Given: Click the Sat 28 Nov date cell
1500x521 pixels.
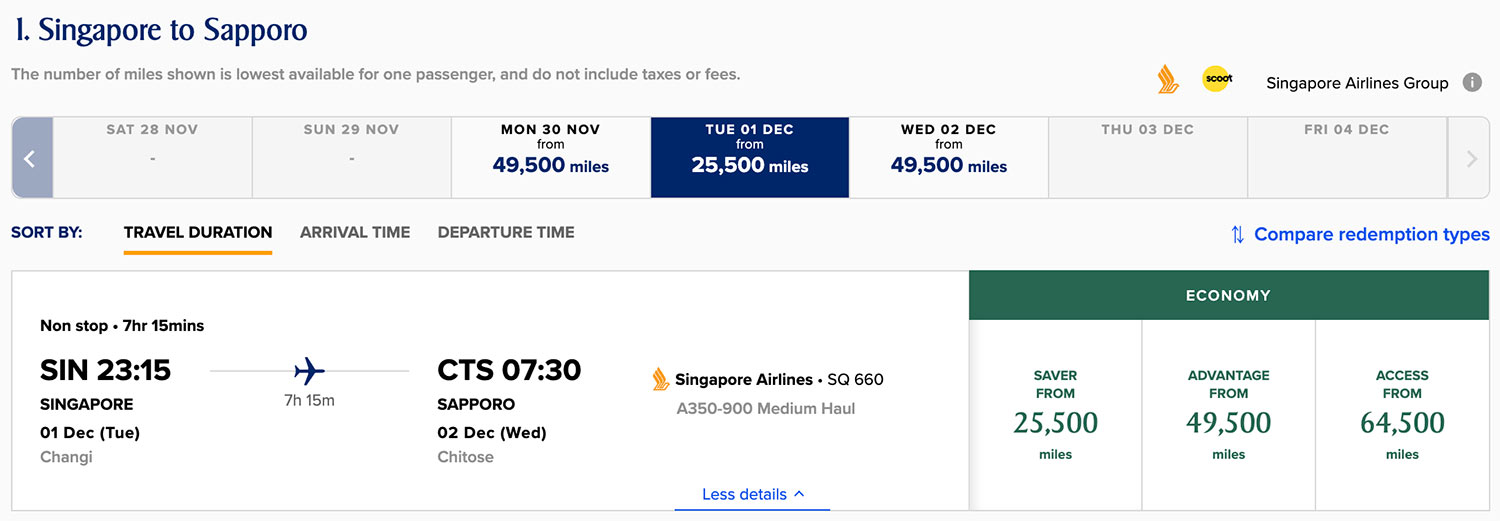Looking at the screenshot, I should [152, 158].
